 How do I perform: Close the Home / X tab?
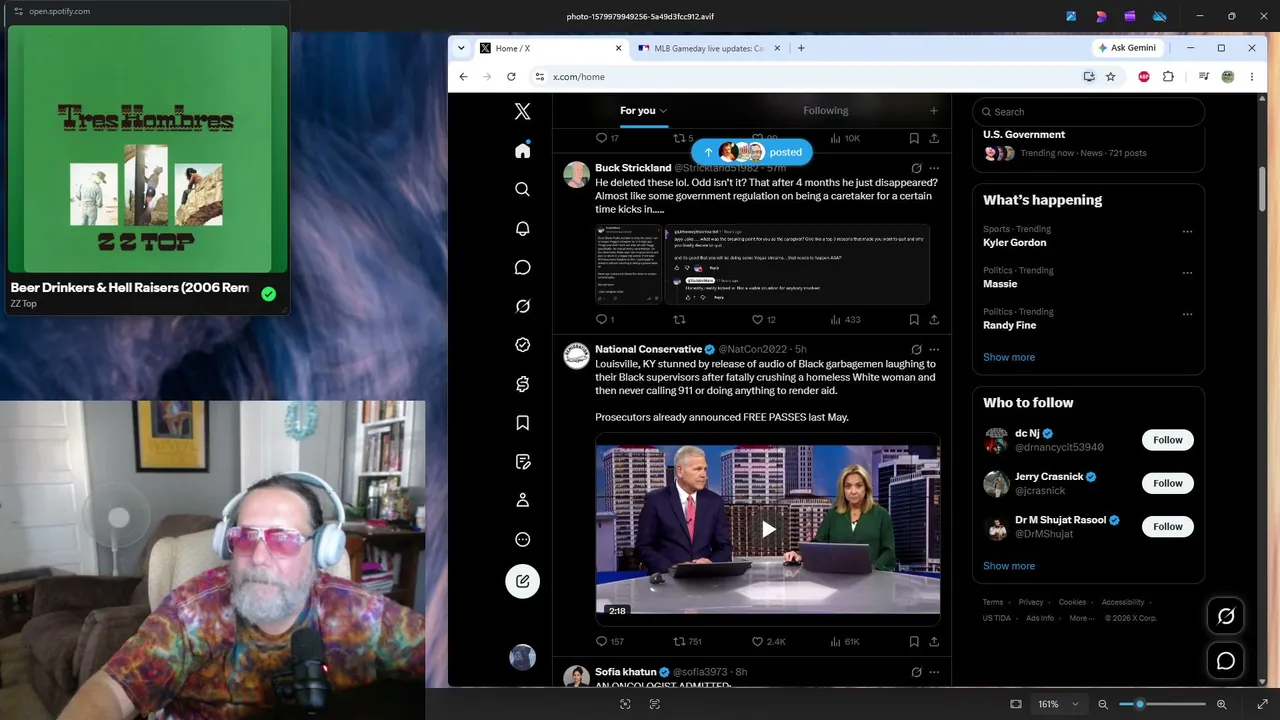point(618,48)
